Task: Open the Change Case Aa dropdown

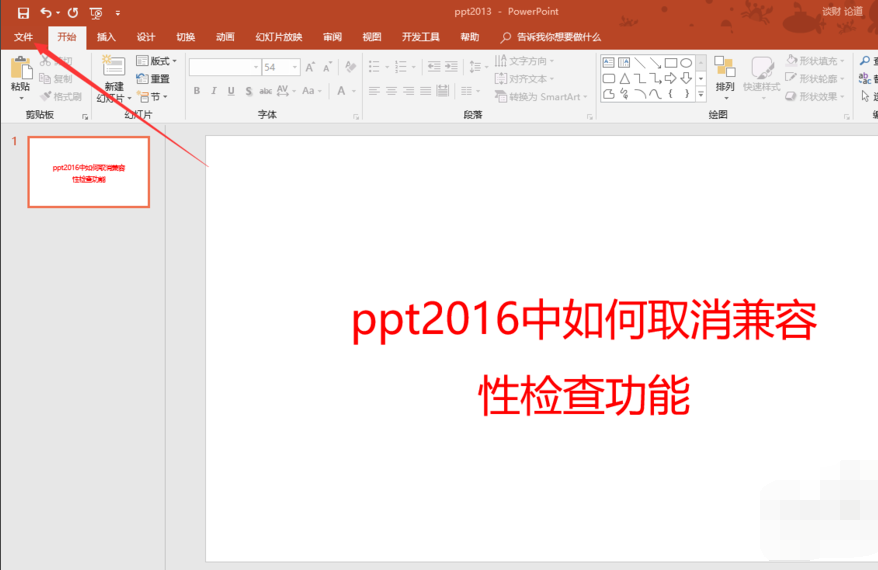Action: pos(311,91)
